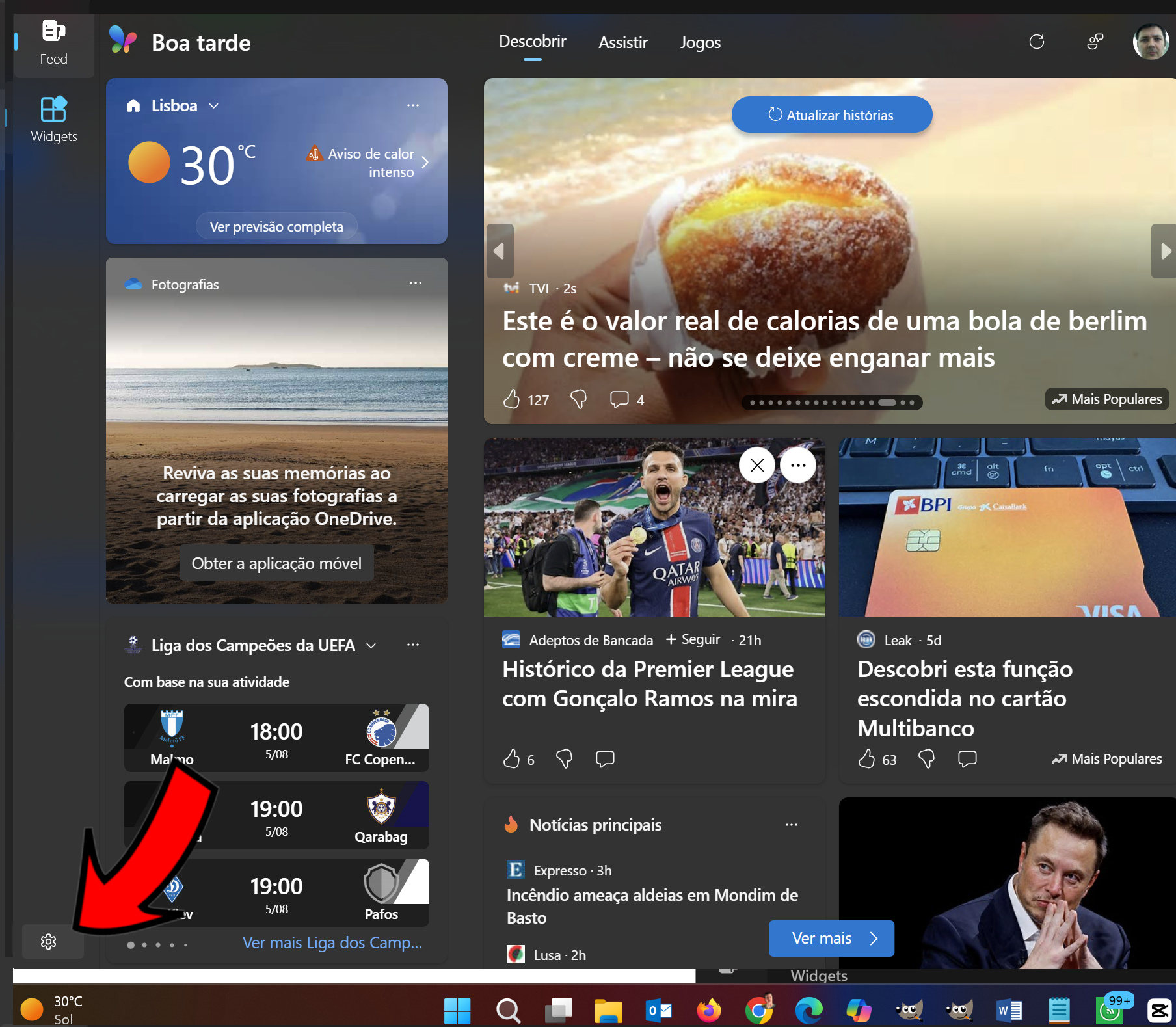
Task: Open the Elon Musk news thumbnail
Action: [x=1008, y=883]
